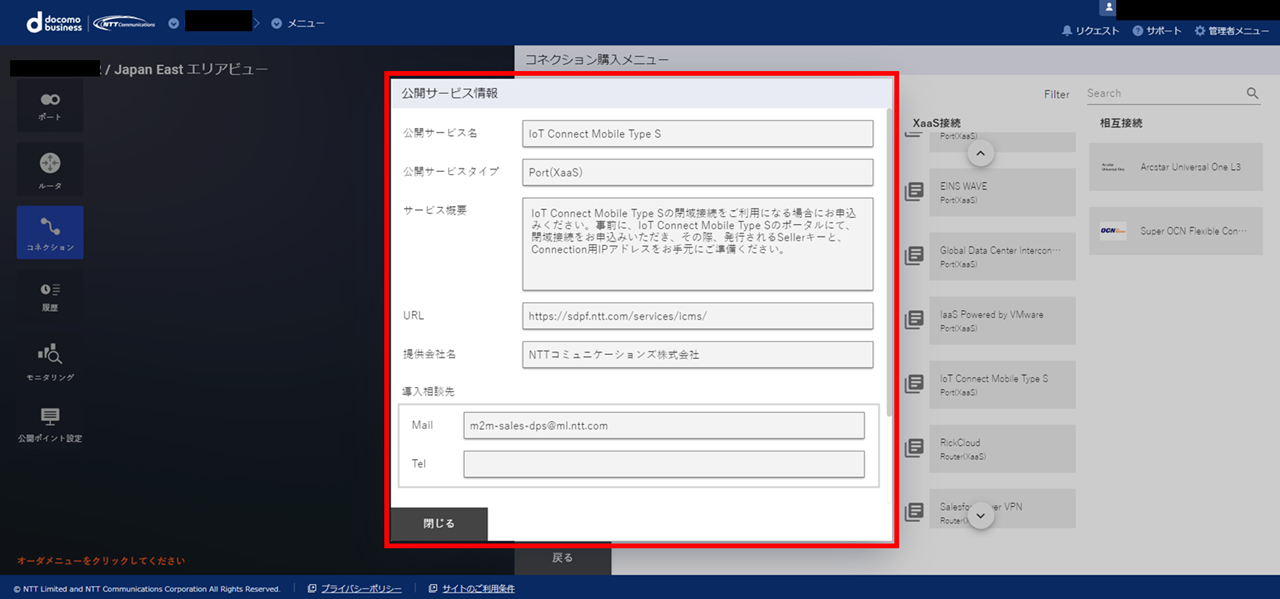The image size is (1280, 599).
Task: Expand list with down chevron button
Action: coord(981,515)
